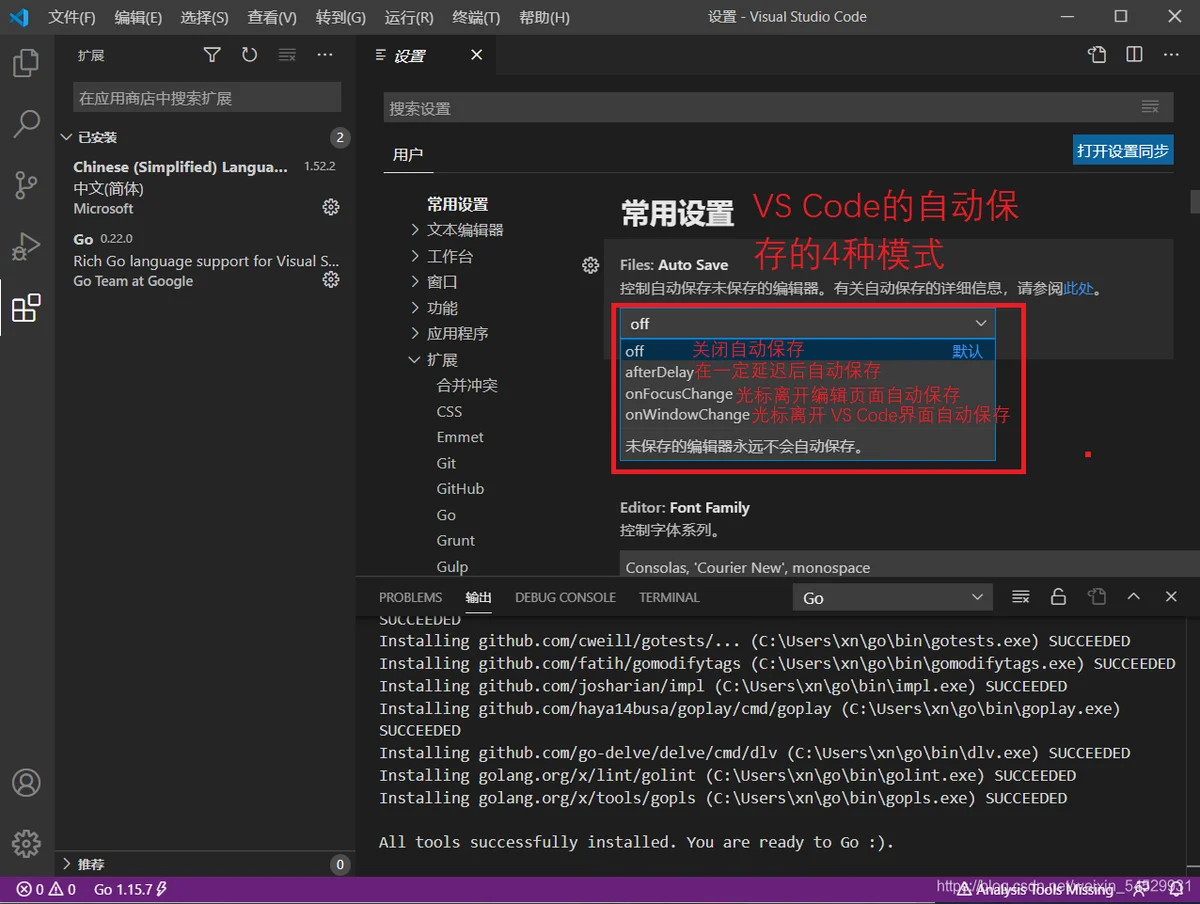Focus the extension marketplace search box
This screenshot has height=904, width=1200.
207,97
